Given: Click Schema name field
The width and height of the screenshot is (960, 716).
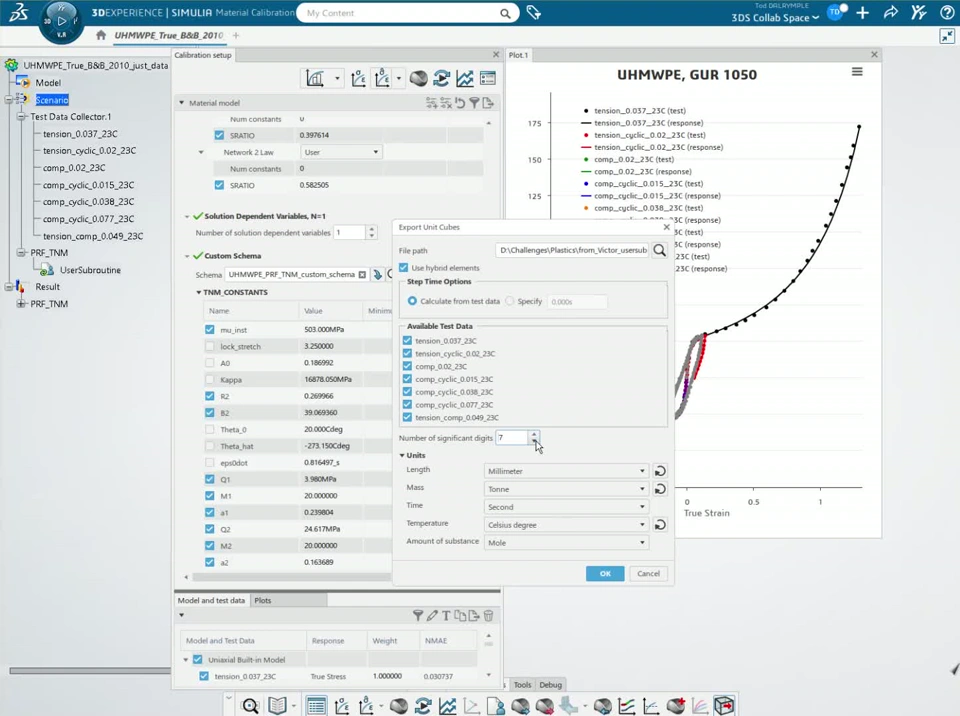Looking at the screenshot, I should pyautogui.click(x=291, y=274).
